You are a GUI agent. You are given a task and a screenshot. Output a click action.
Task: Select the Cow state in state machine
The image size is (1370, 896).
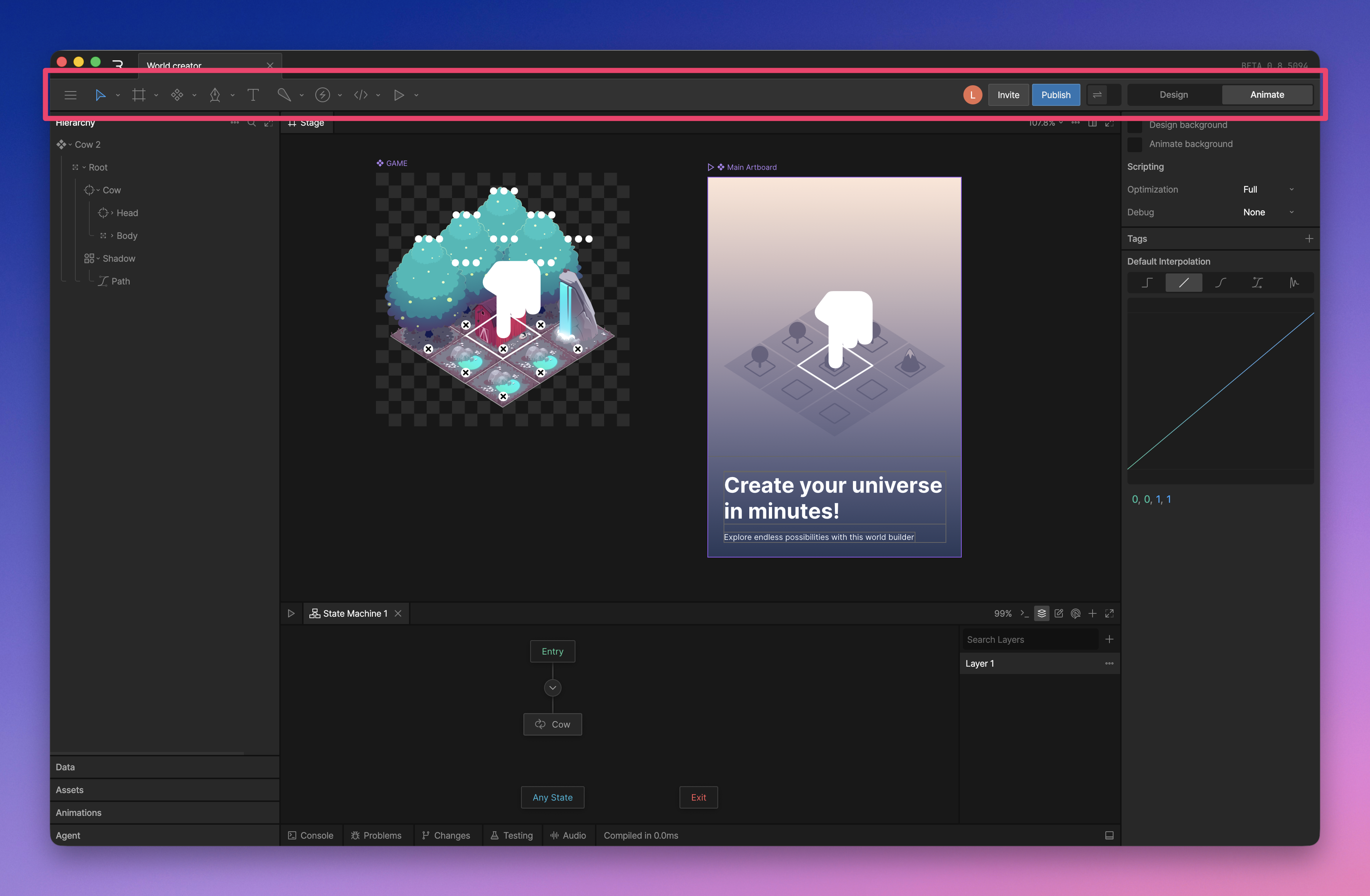pos(553,724)
